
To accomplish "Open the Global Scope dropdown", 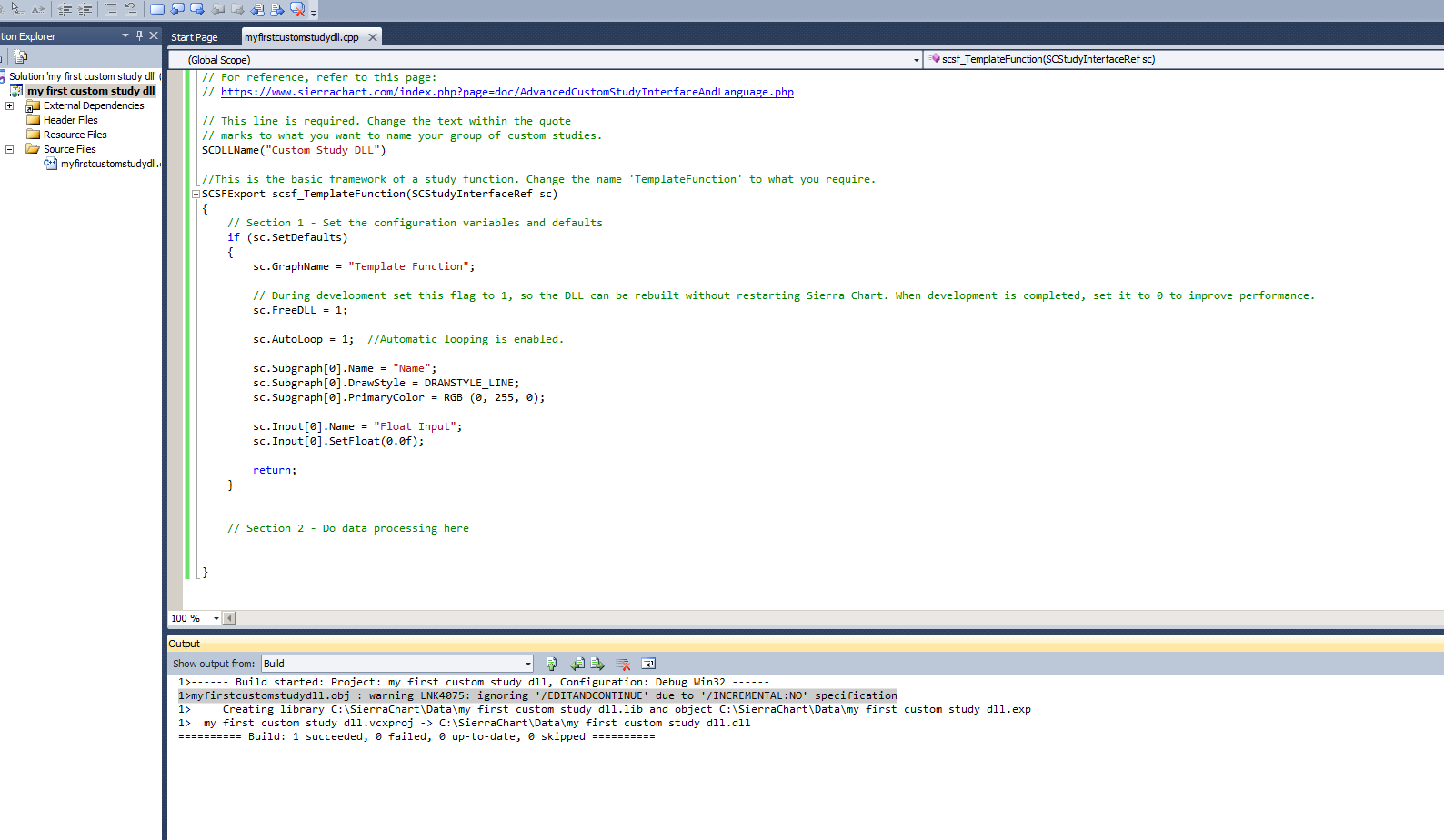I will pyautogui.click(x=916, y=60).
